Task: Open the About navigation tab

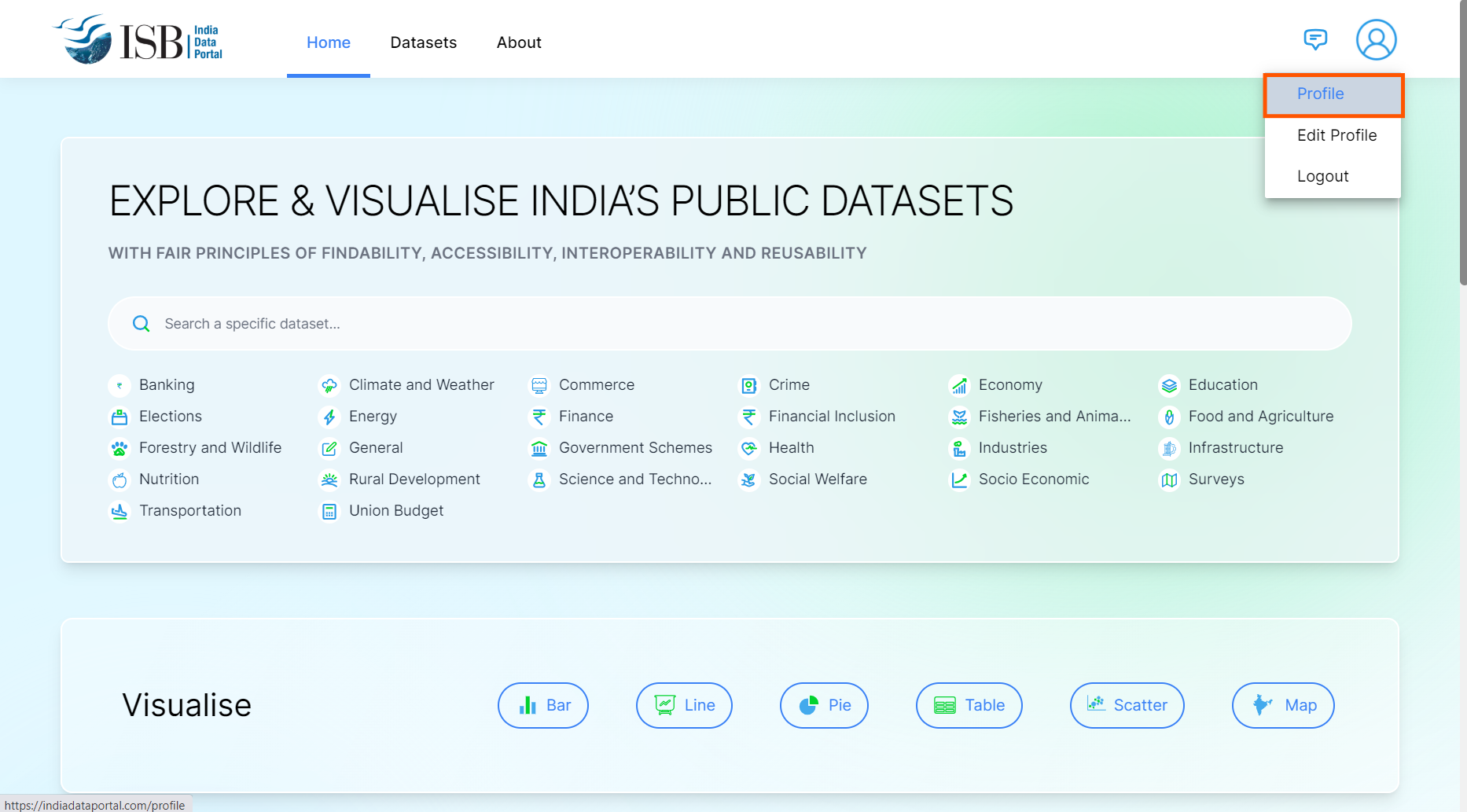Action: click(x=519, y=42)
